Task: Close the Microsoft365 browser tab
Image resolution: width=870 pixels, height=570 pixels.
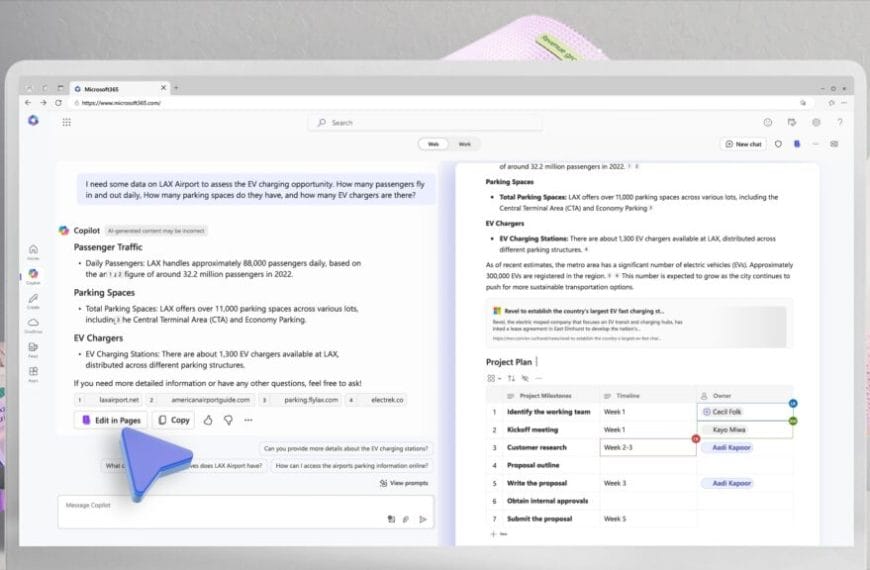Action: pyautogui.click(x=164, y=88)
